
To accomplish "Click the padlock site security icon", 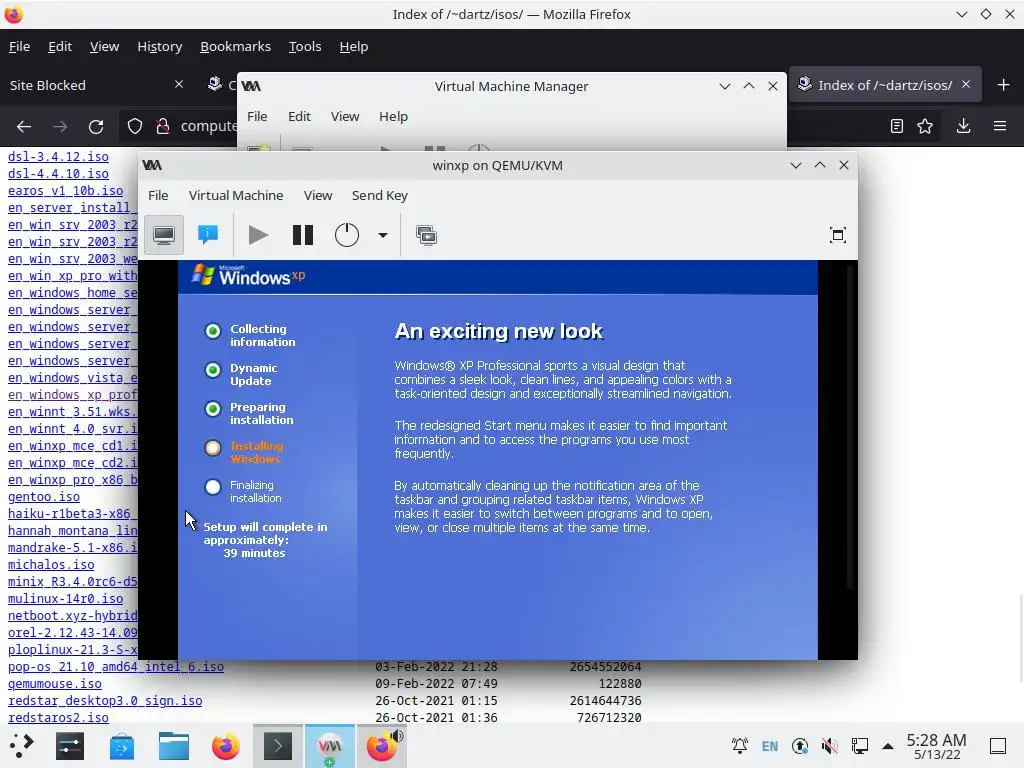I will (x=163, y=126).
